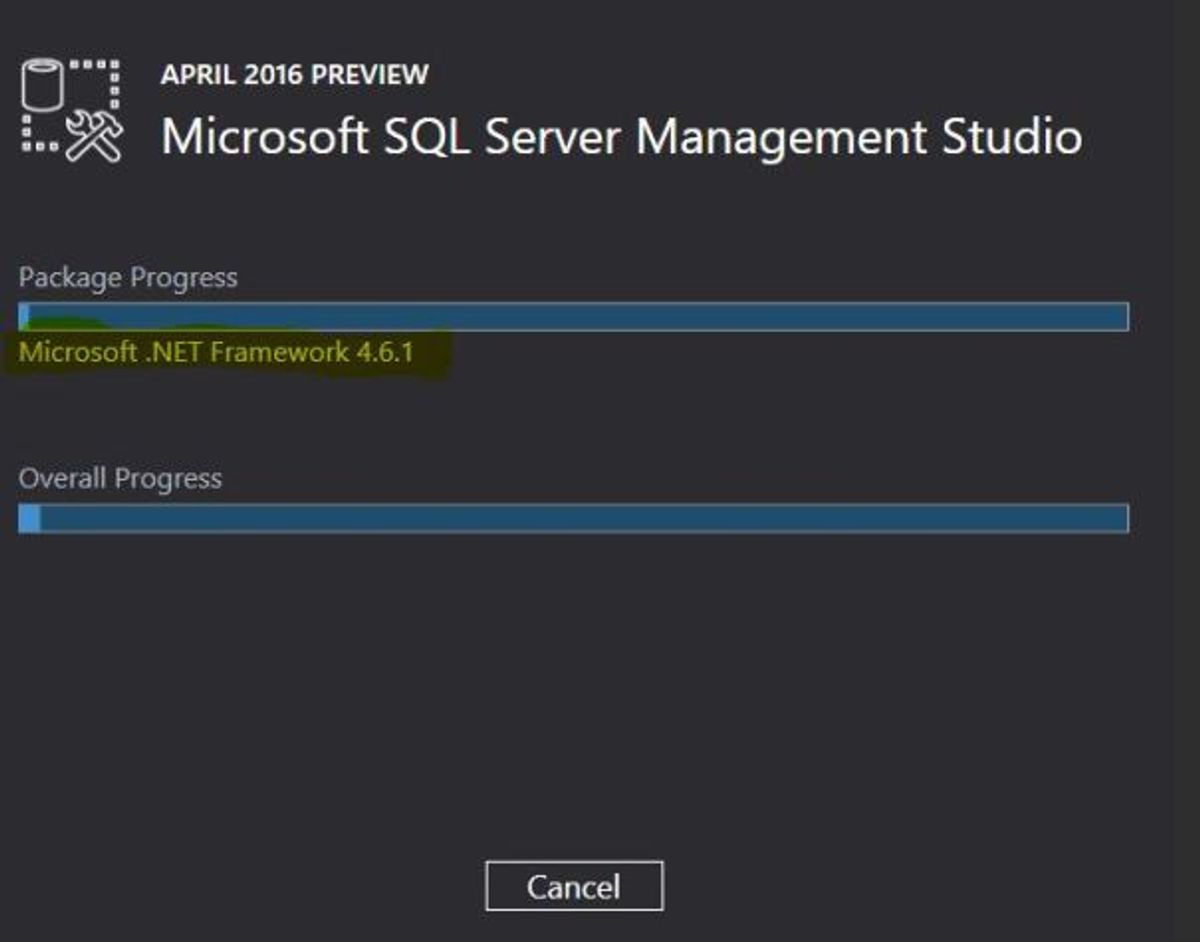
Task: Click the Package Progress label
Action: tap(128, 277)
